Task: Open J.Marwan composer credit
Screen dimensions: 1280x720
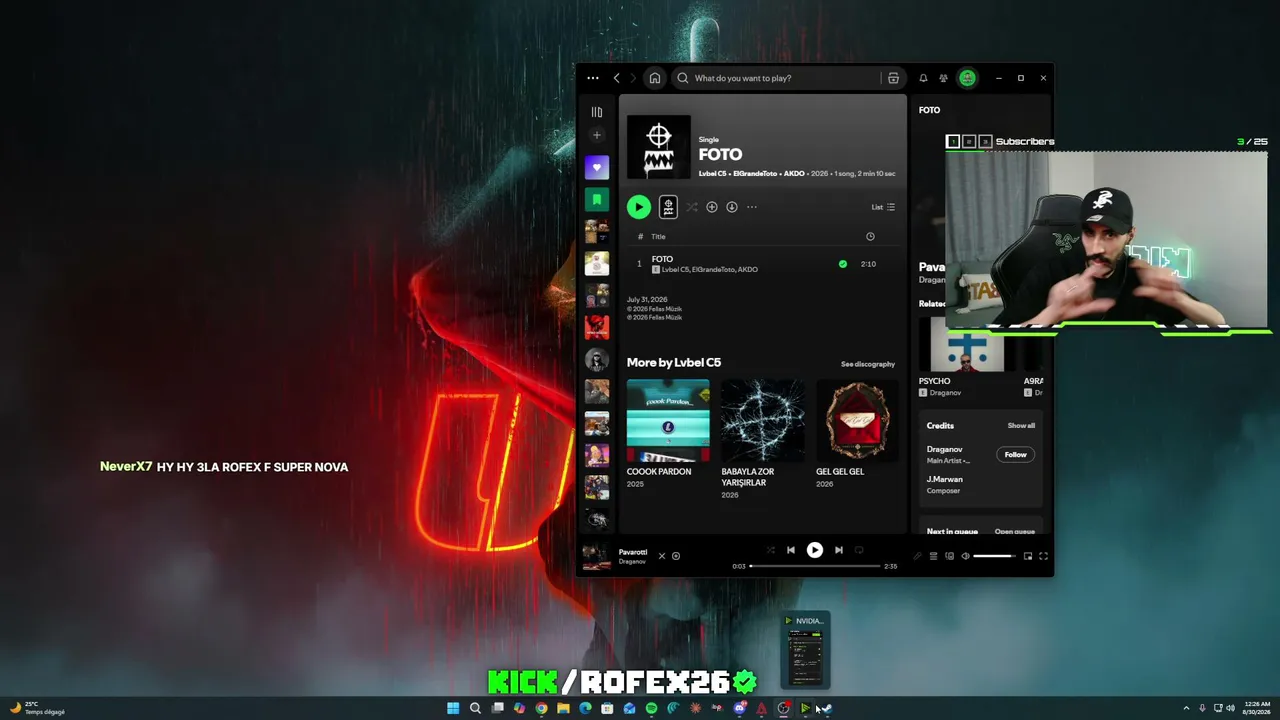Action: tap(945, 479)
